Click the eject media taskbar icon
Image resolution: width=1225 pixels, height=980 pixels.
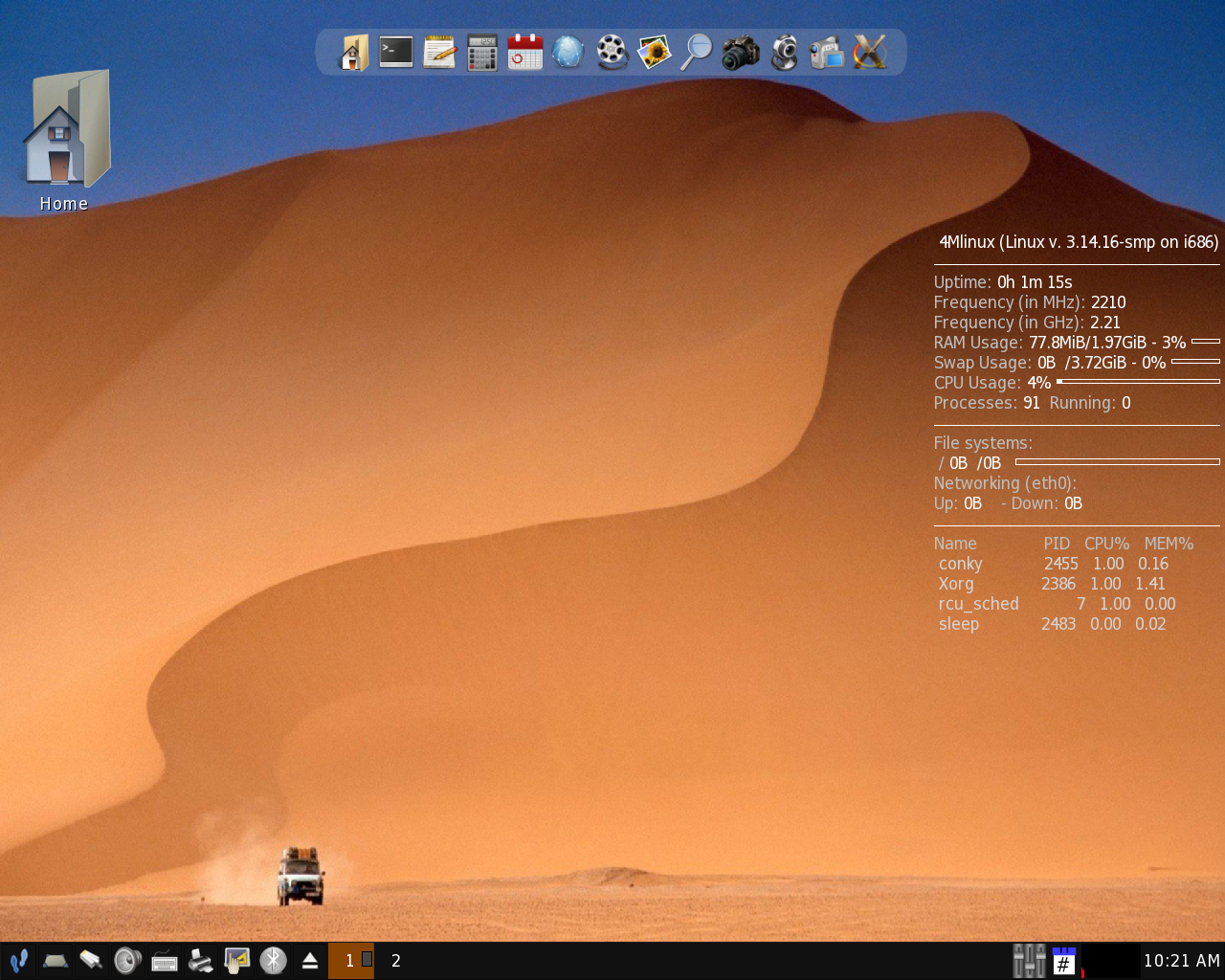click(x=309, y=960)
